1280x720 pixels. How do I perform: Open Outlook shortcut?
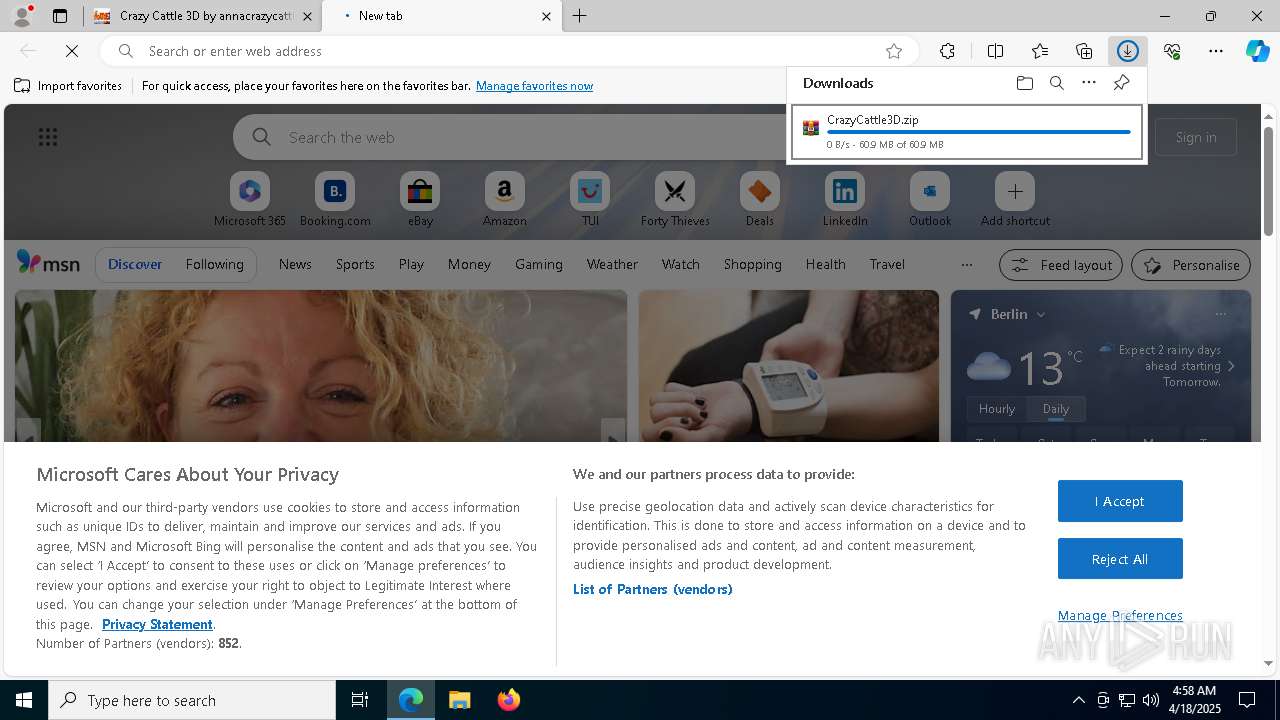[x=930, y=200]
